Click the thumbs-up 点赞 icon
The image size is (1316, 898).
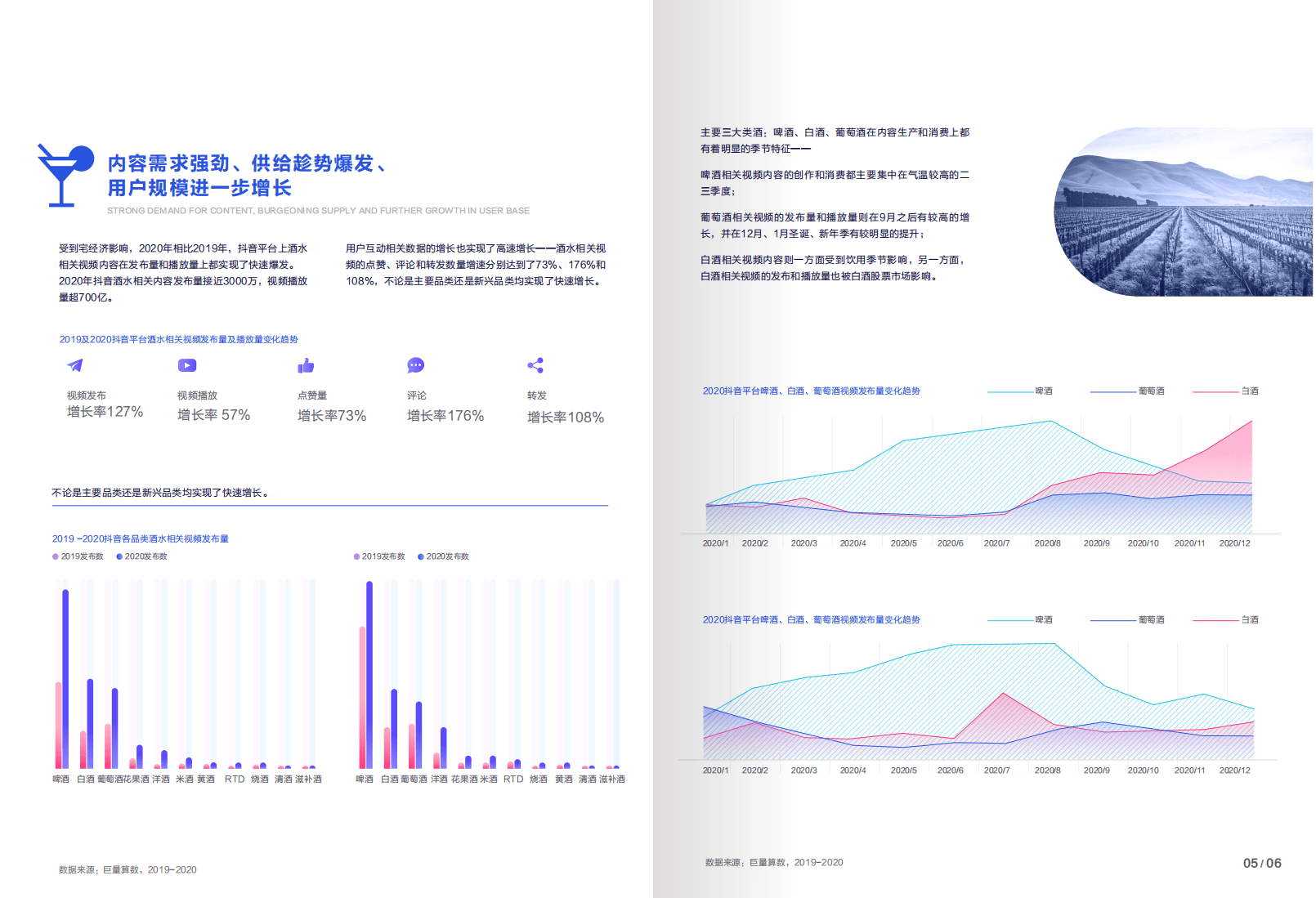click(x=306, y=366)
